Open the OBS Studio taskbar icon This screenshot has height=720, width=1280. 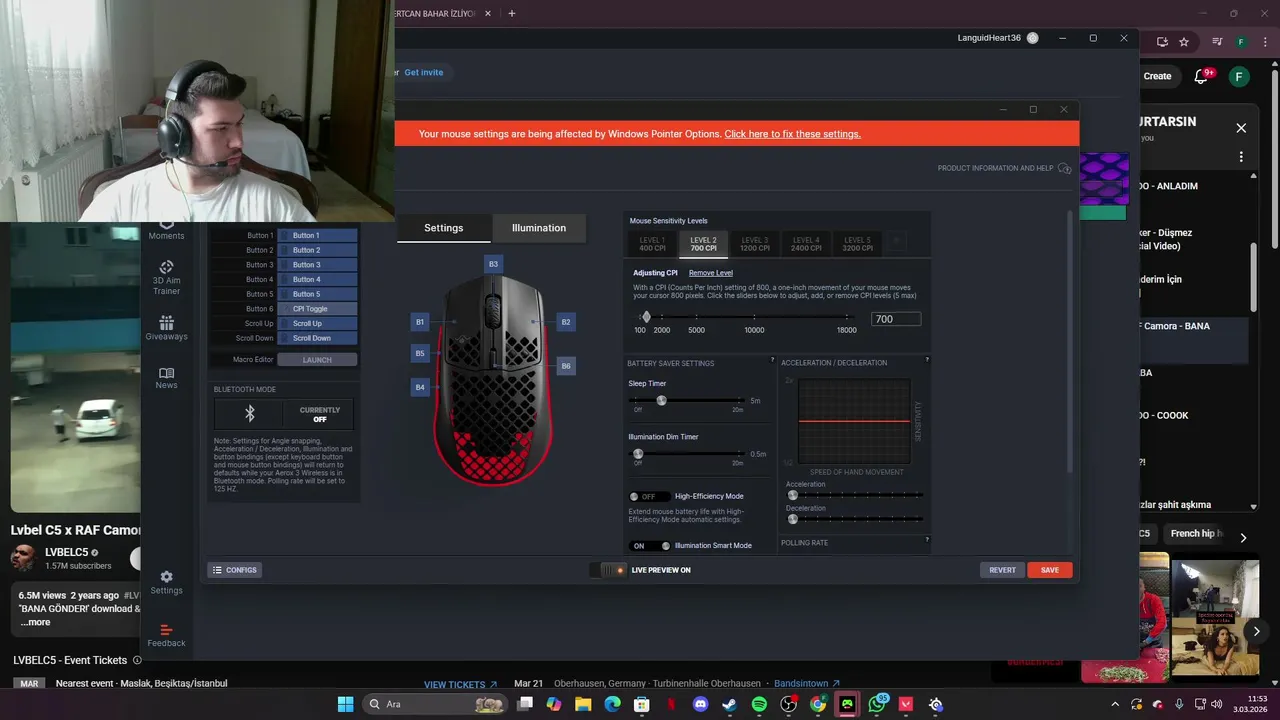(x=788, y=704)
